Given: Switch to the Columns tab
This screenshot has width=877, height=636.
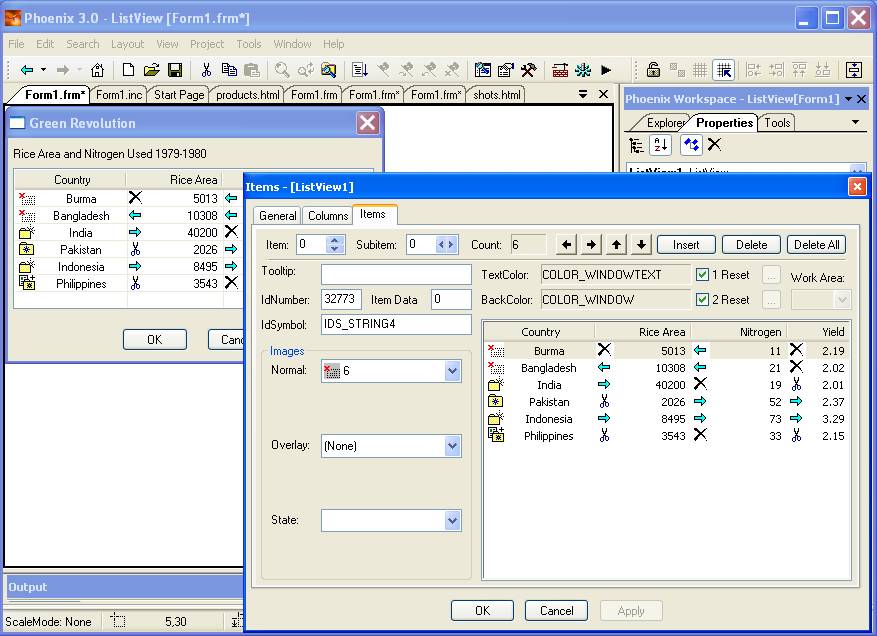Looking at the screenshot, I should coord(328,216).
